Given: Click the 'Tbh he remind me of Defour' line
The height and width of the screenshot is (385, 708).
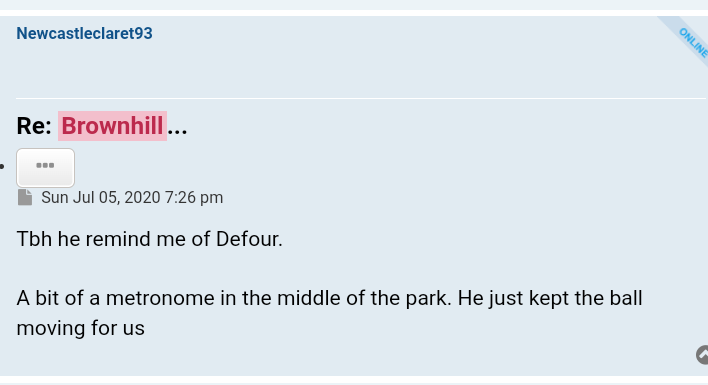Looking at the screenshot, I should click(x=149, y=239).
